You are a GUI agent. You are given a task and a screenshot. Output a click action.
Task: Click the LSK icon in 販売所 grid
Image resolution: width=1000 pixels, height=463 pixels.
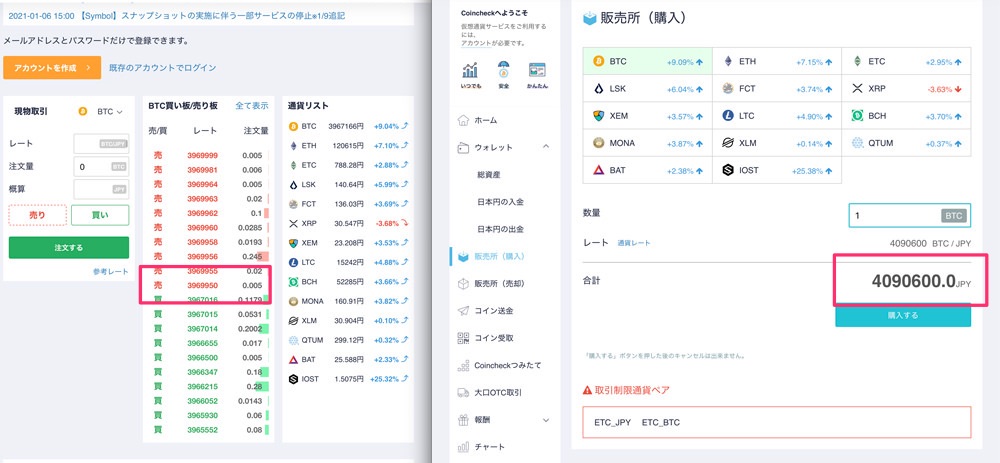pos(598,89)
